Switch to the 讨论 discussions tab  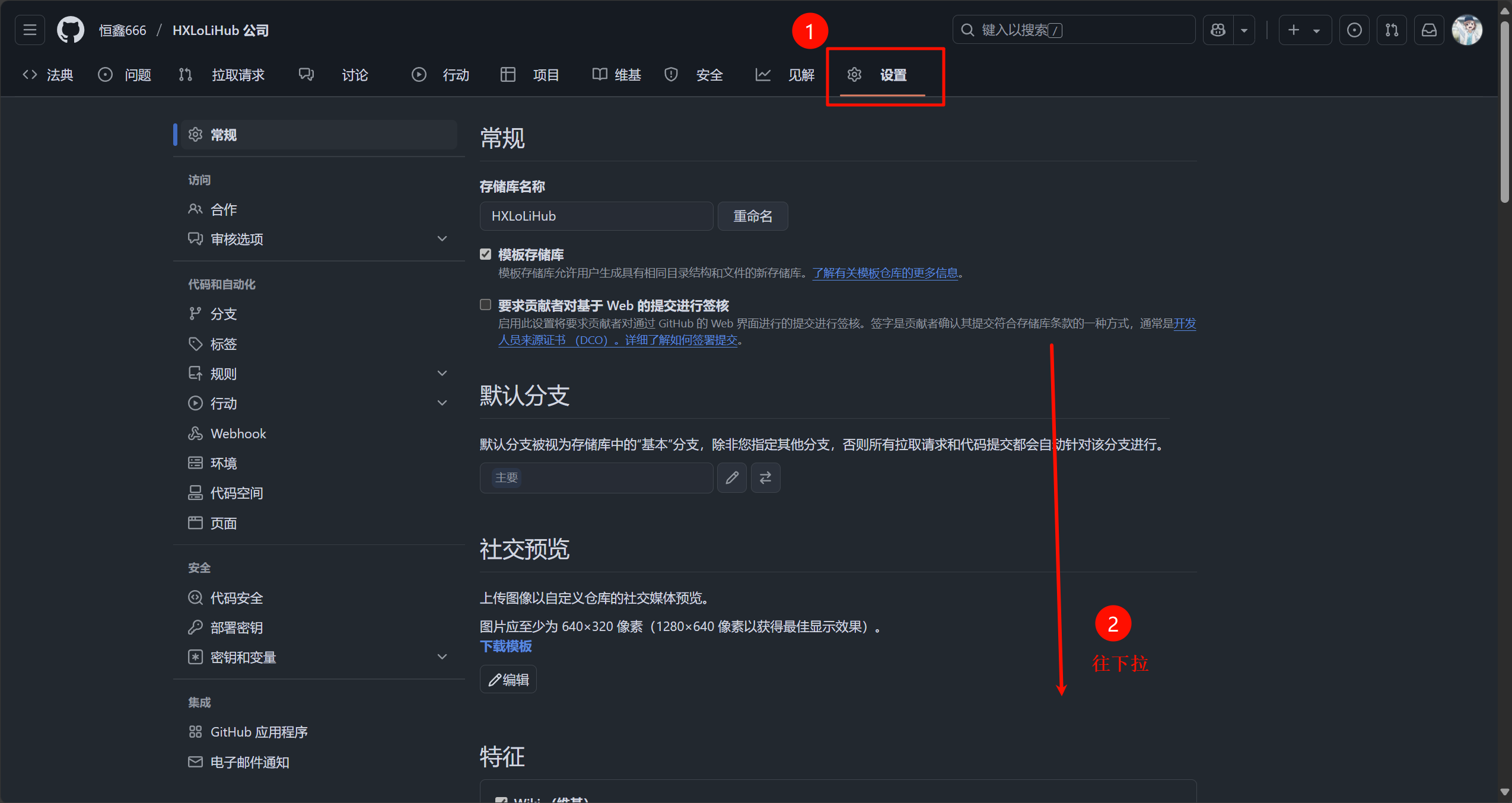333,75
